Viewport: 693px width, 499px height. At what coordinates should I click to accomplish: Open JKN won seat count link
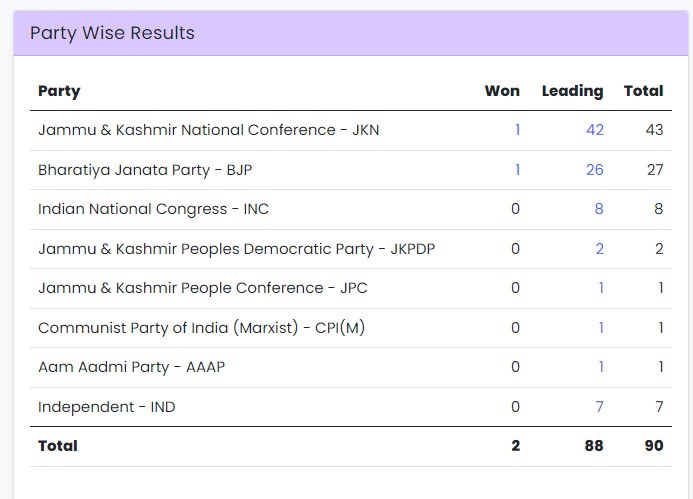click(517, 130)
